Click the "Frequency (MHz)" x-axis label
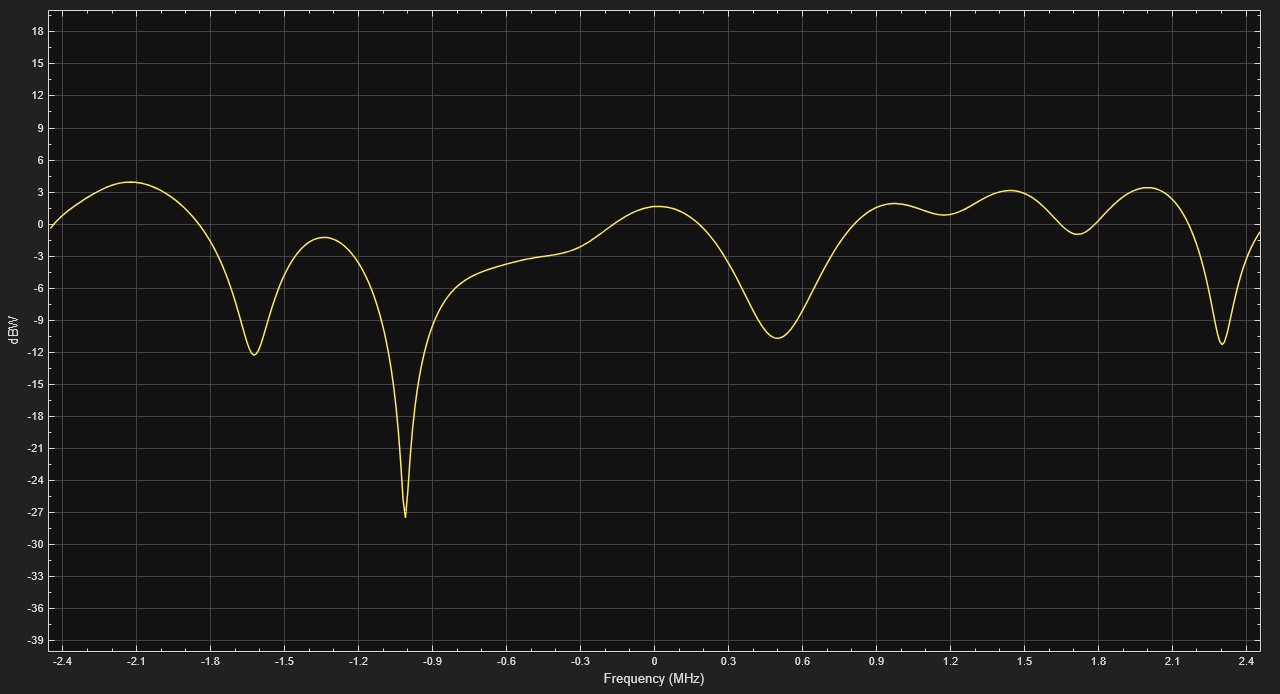Image resolution: width=1280 pixels, height=694 pixels. [653, 679]
